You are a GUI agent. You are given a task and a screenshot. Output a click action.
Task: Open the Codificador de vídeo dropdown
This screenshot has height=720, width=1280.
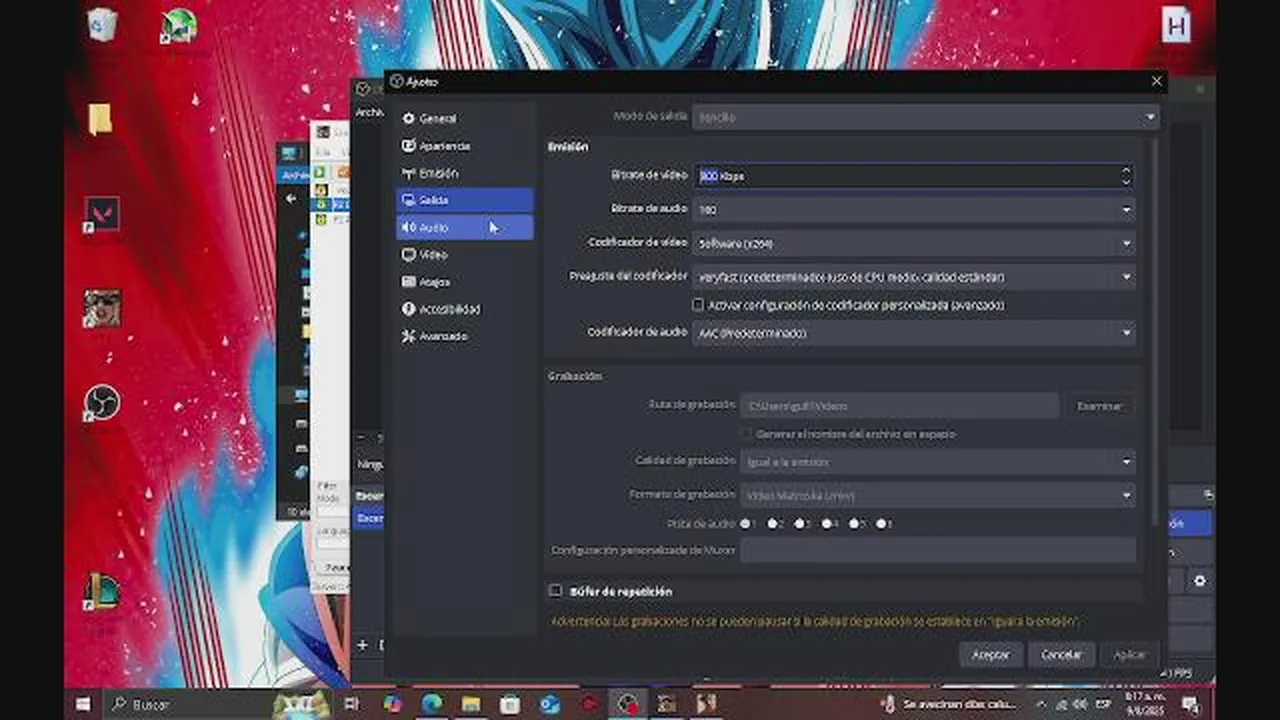(x=914, y=243)
